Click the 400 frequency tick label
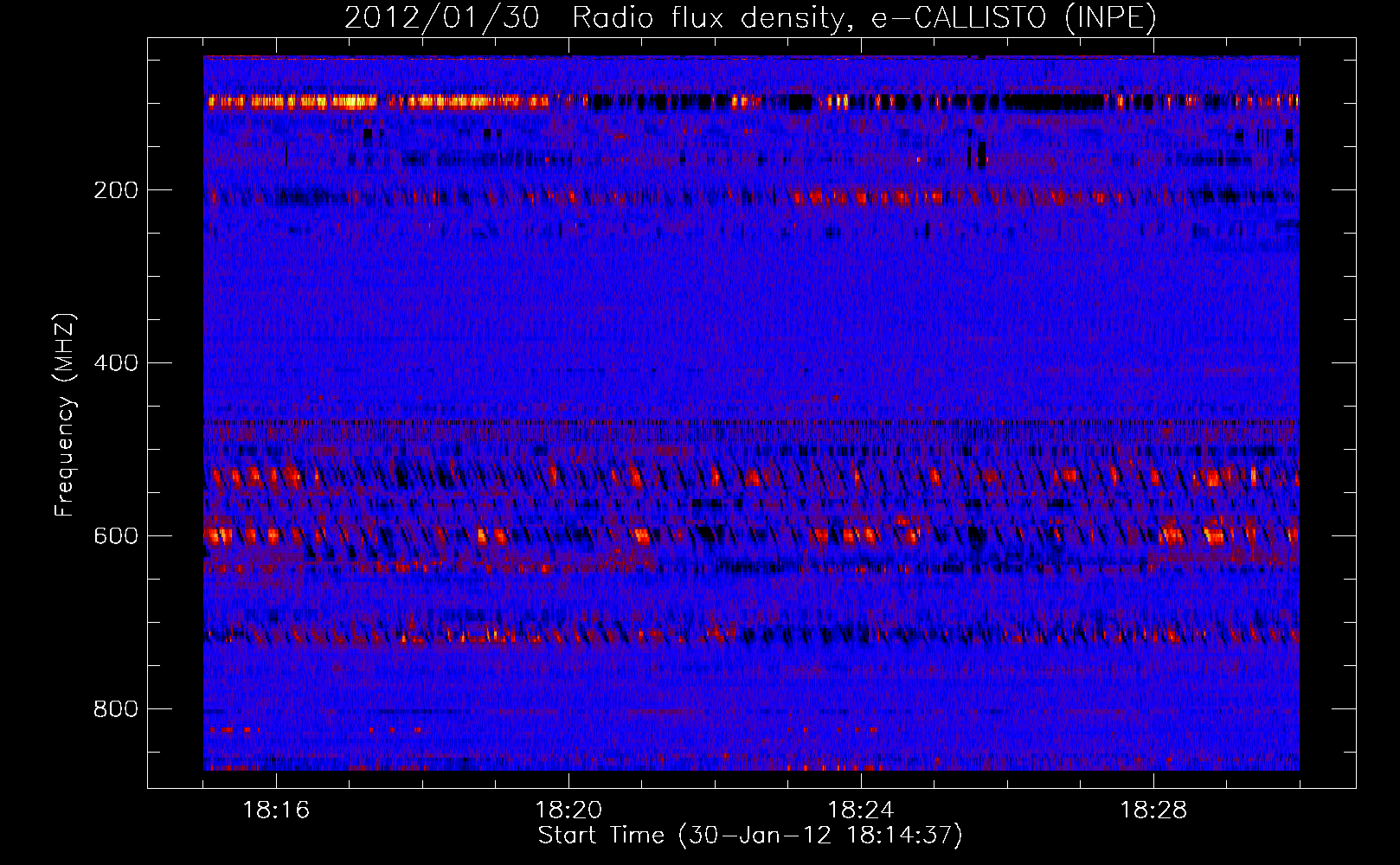The image size is (1400, 865). point(116,363)
